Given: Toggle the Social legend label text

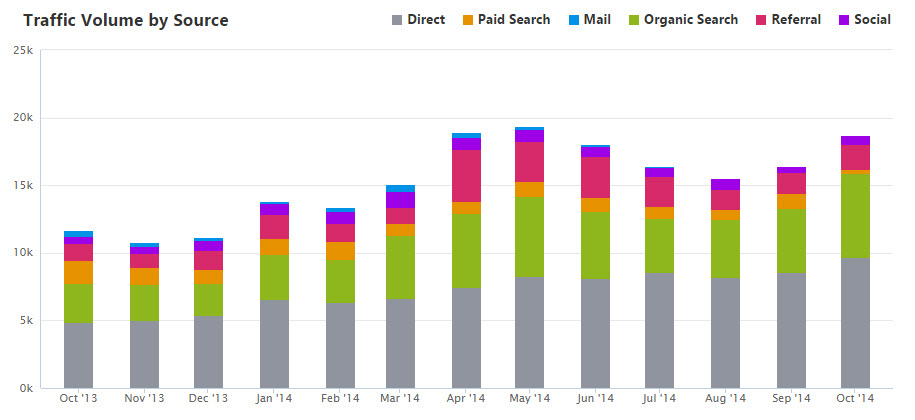Looking at the screenshot, I should click(x=872, y=20).
